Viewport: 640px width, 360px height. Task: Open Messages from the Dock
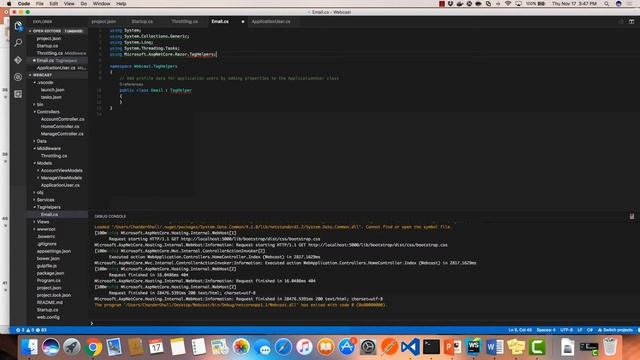coord(262,347)
